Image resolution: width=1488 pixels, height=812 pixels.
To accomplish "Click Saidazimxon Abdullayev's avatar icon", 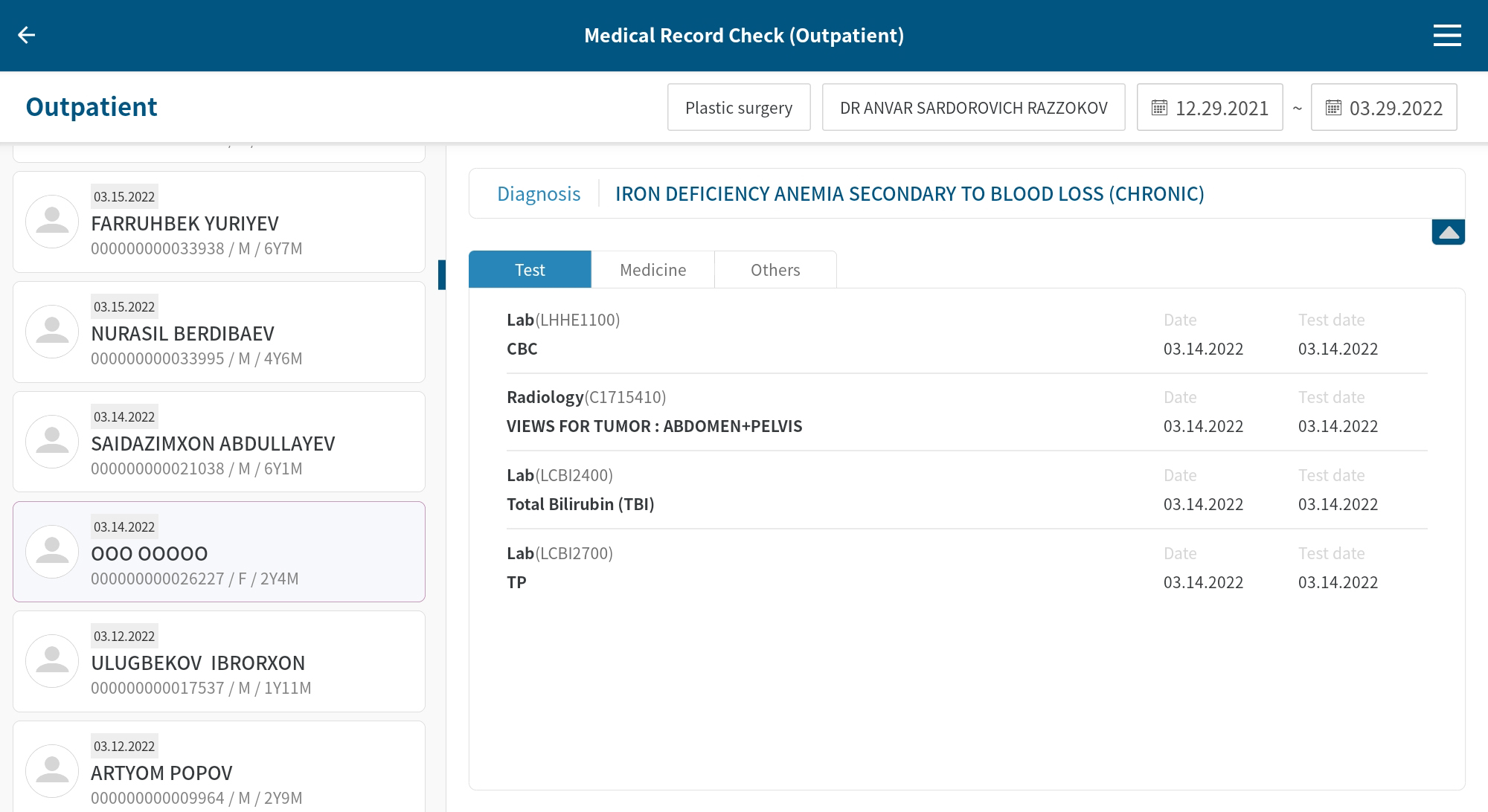I will tap(52, 442).
